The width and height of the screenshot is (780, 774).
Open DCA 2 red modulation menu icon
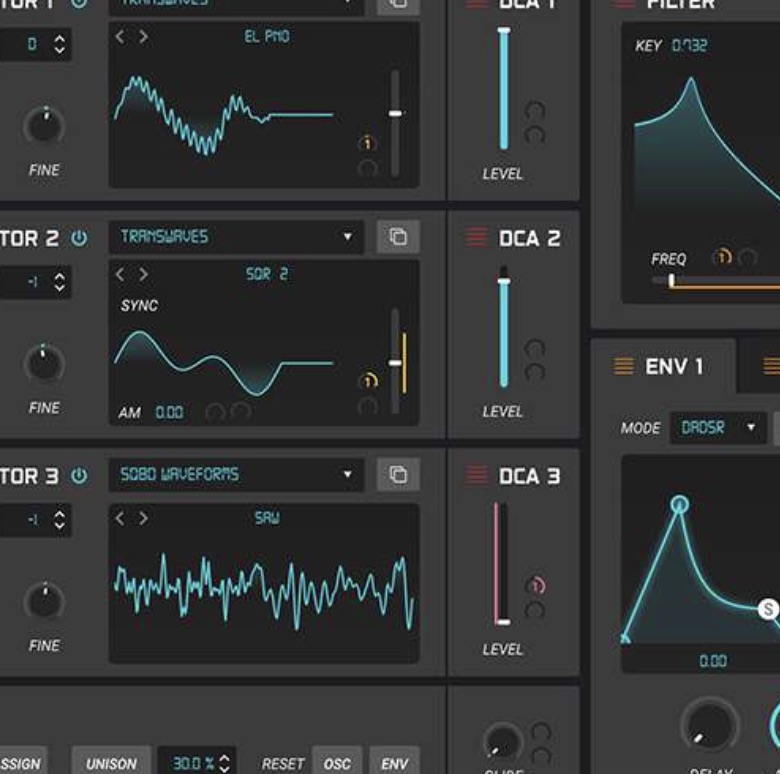[476, 237]
